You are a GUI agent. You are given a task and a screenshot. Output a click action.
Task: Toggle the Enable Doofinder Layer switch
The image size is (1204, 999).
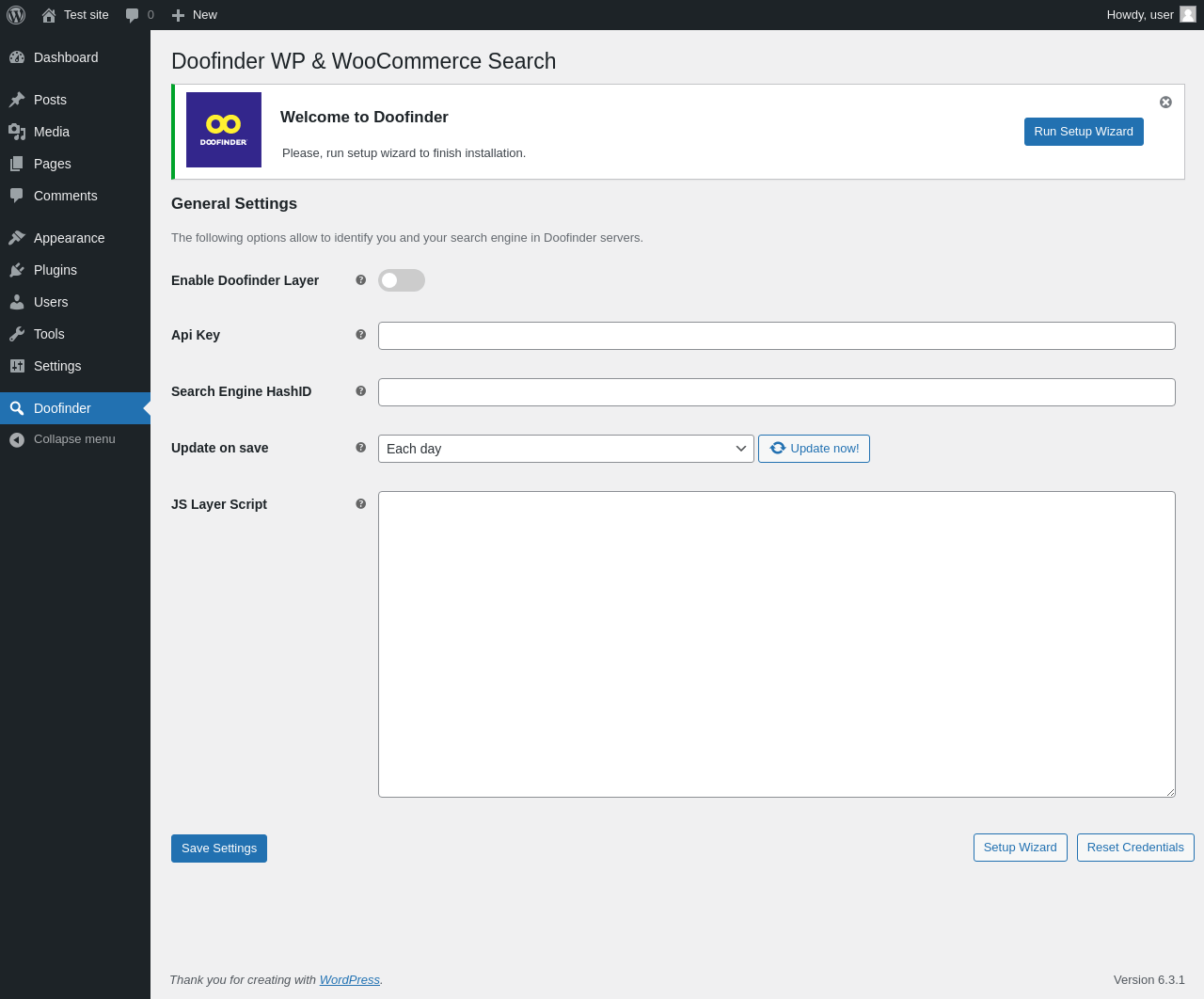coord(402,280)
